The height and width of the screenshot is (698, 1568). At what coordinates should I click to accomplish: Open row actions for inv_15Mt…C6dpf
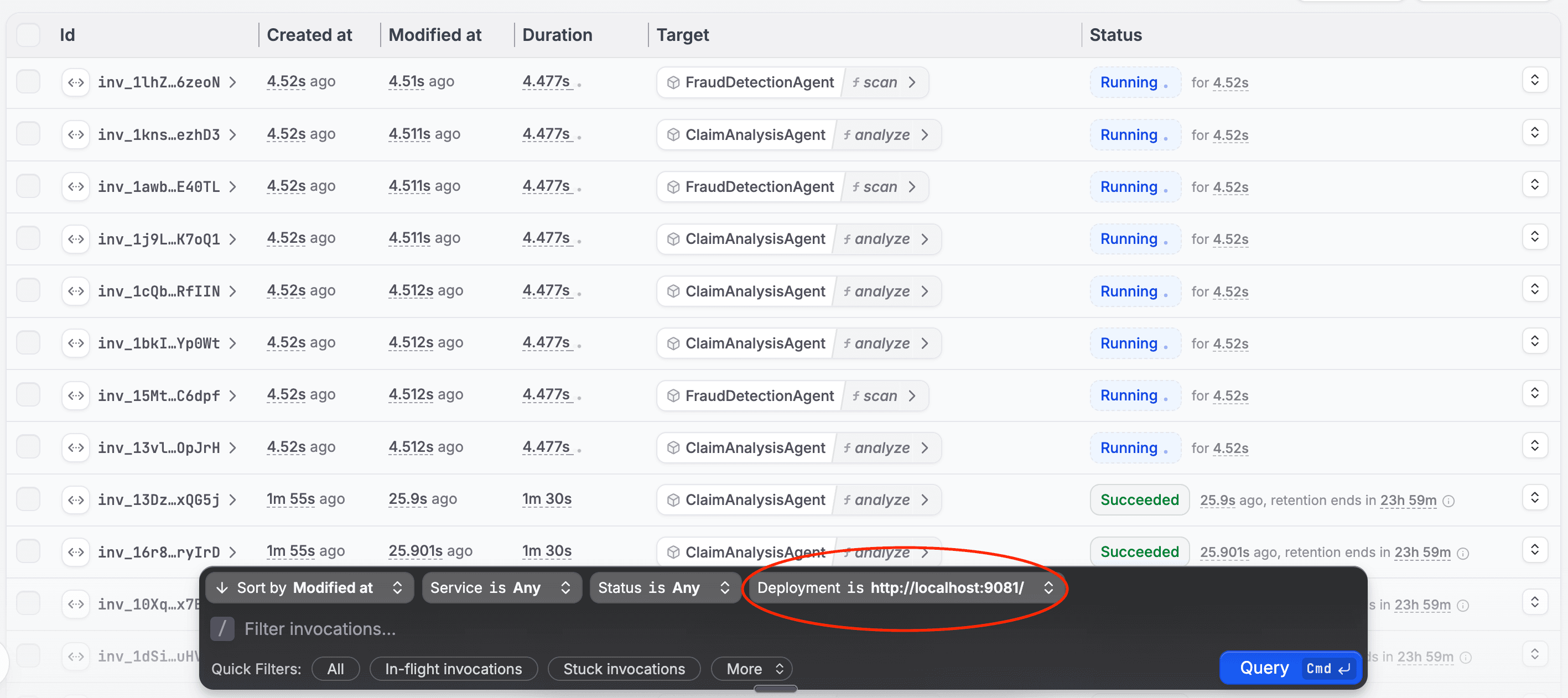[x=1534, y=394]
